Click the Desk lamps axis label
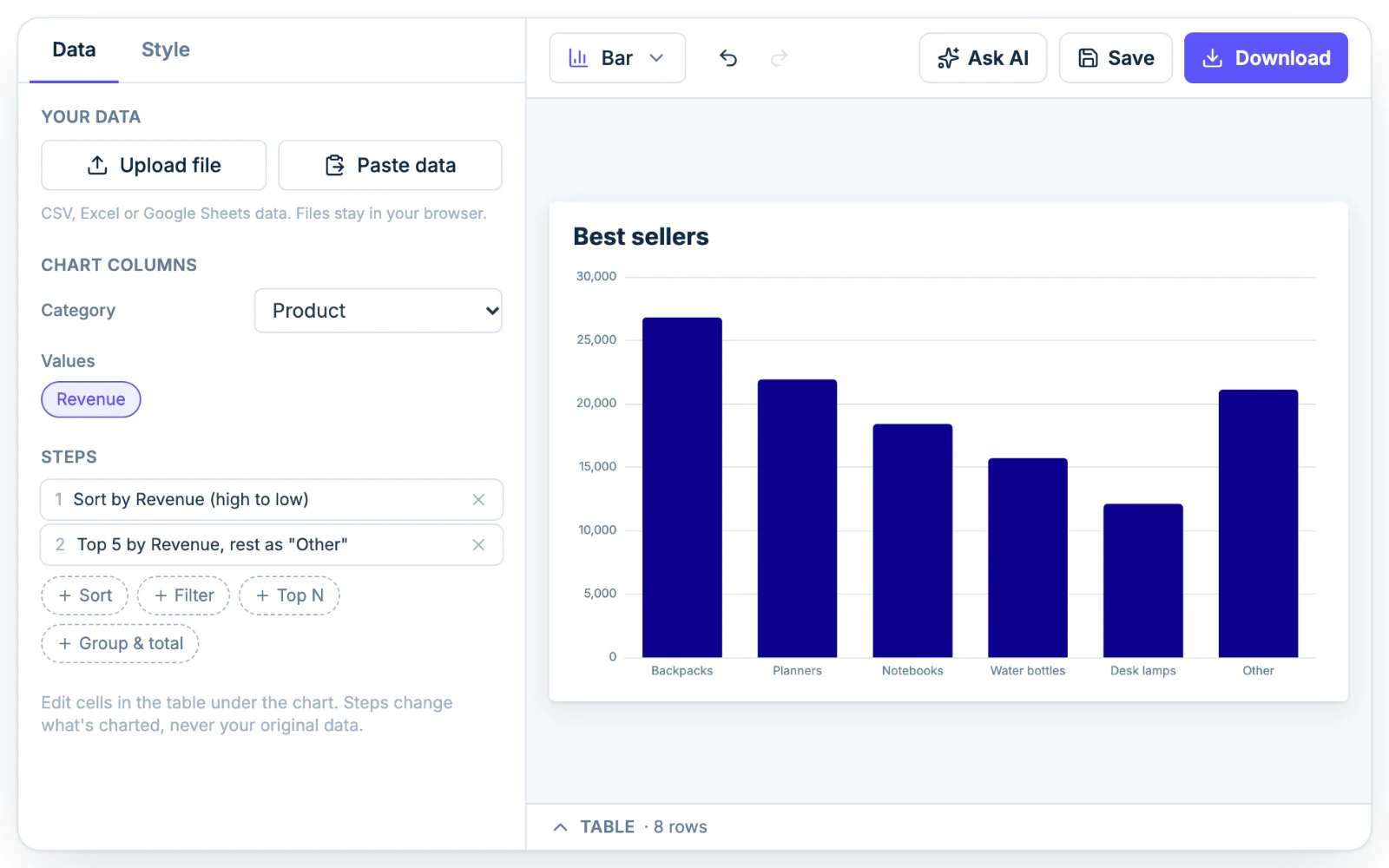 point(1143,671)
